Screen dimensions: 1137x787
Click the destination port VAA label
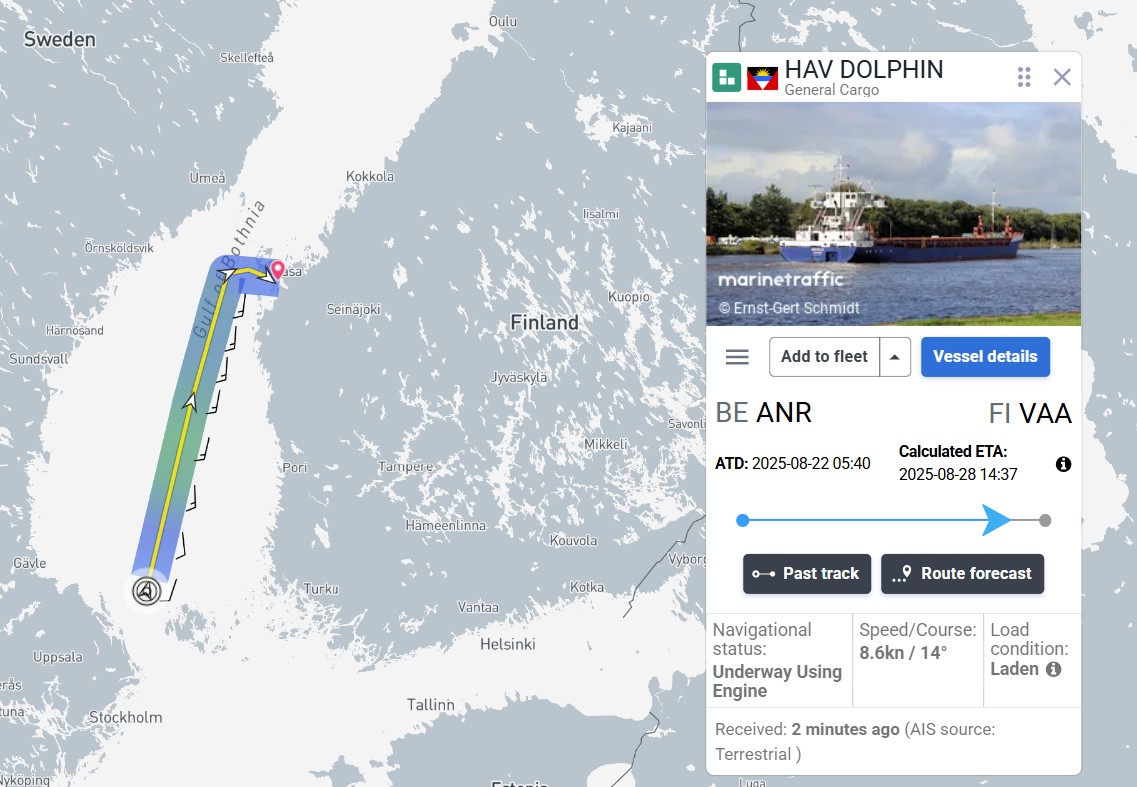[x=1045, y=414]
